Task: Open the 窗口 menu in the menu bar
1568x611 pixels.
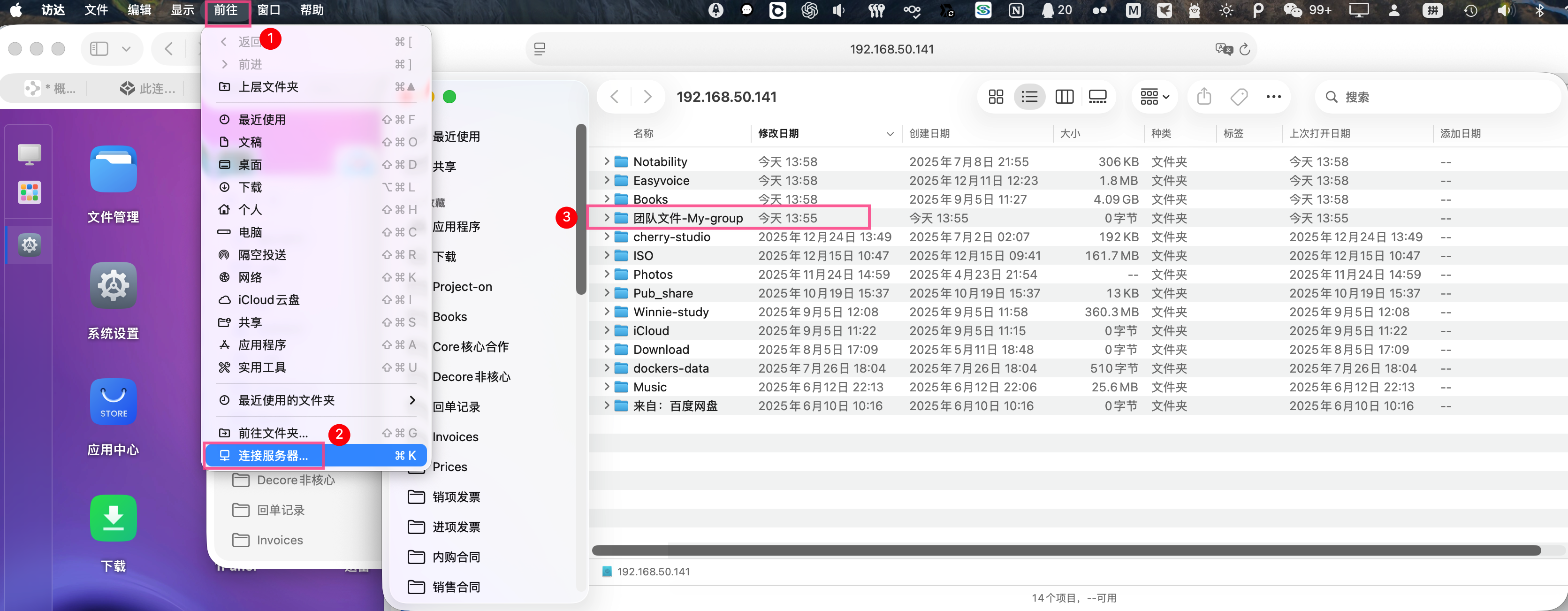Action: [x=268, y=10]
